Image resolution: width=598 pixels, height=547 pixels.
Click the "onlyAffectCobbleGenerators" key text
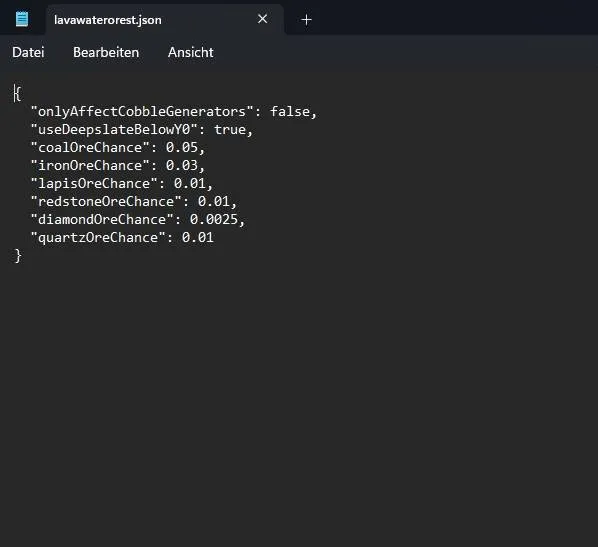[x=142, y=111]
